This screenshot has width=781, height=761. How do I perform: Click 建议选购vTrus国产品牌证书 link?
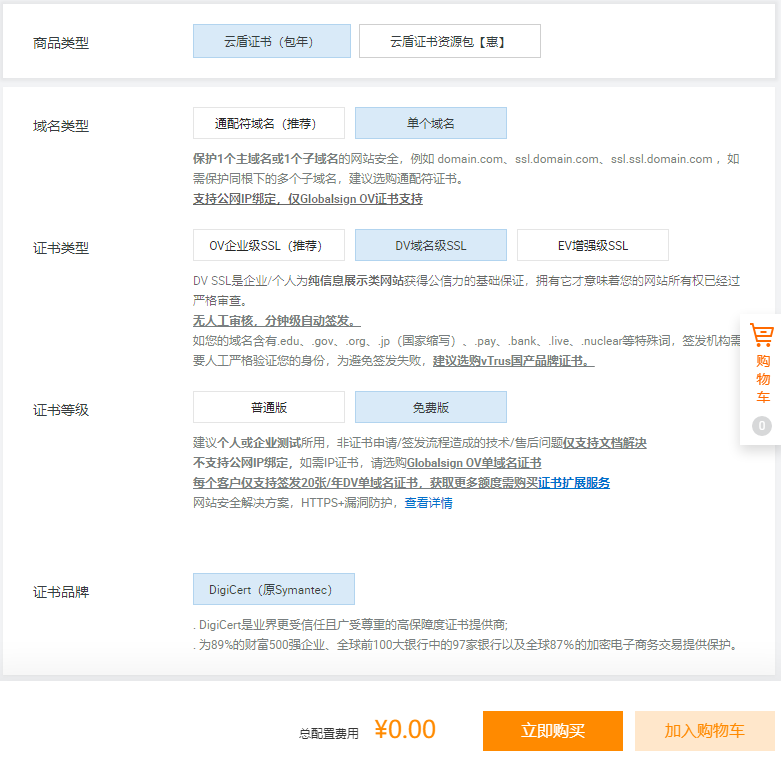click(x=513, y=360)
